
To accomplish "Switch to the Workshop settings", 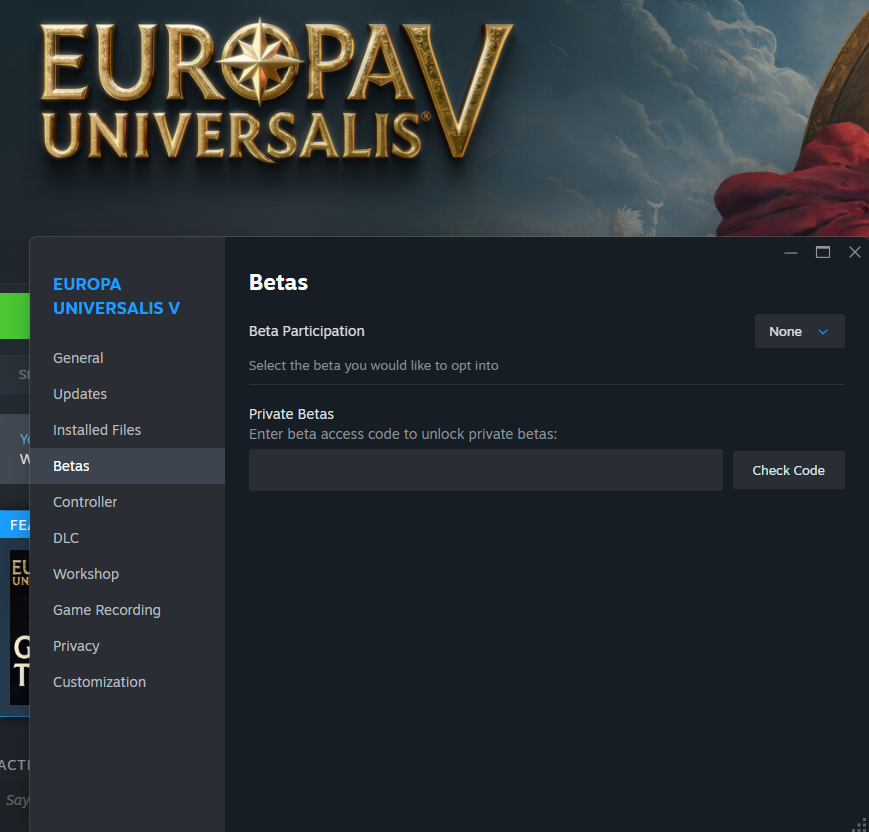I will [86, 574].
